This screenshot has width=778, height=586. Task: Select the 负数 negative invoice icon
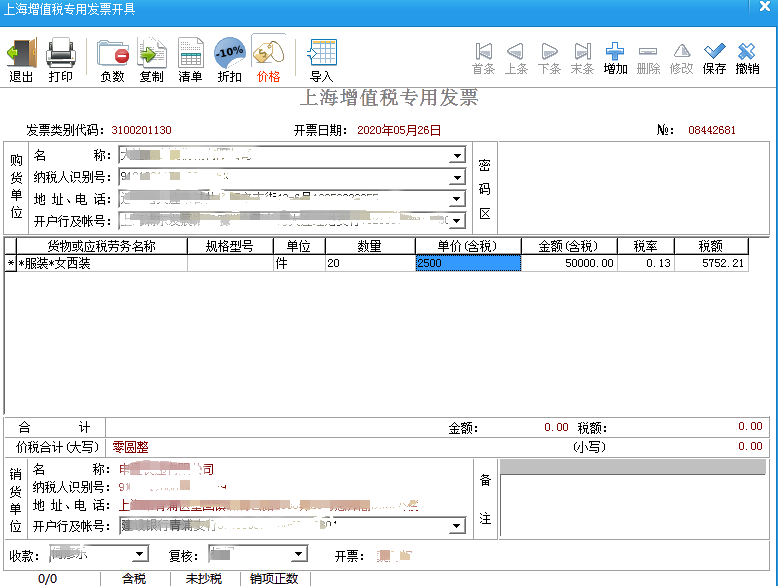coord(113,60)
